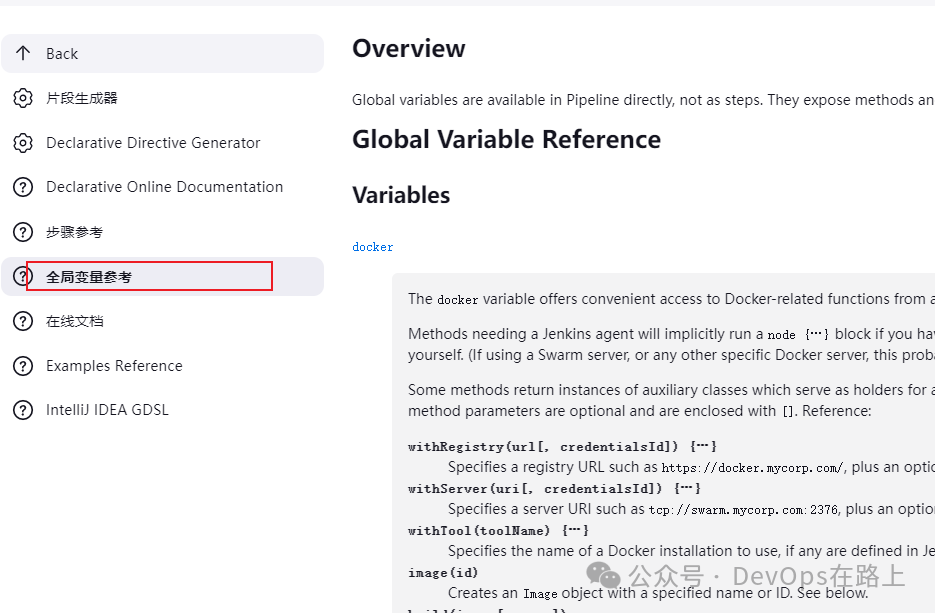
Task: Click the help icon beside 全局变量参考
Action: (x=23, y=277)
